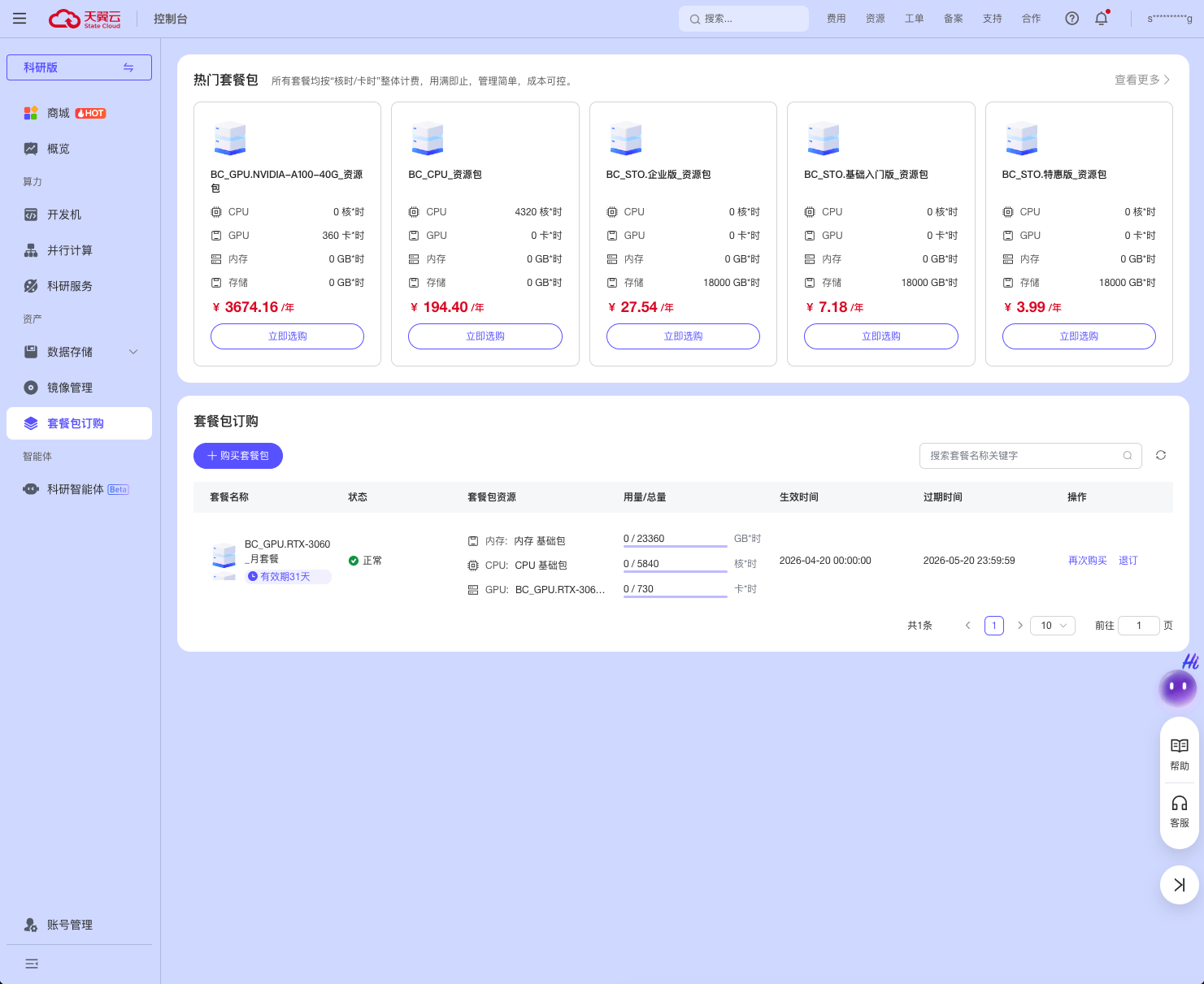The image size is (1204, 984).
Task: Open 支持 in the top menu
Action: coord(993,19)
